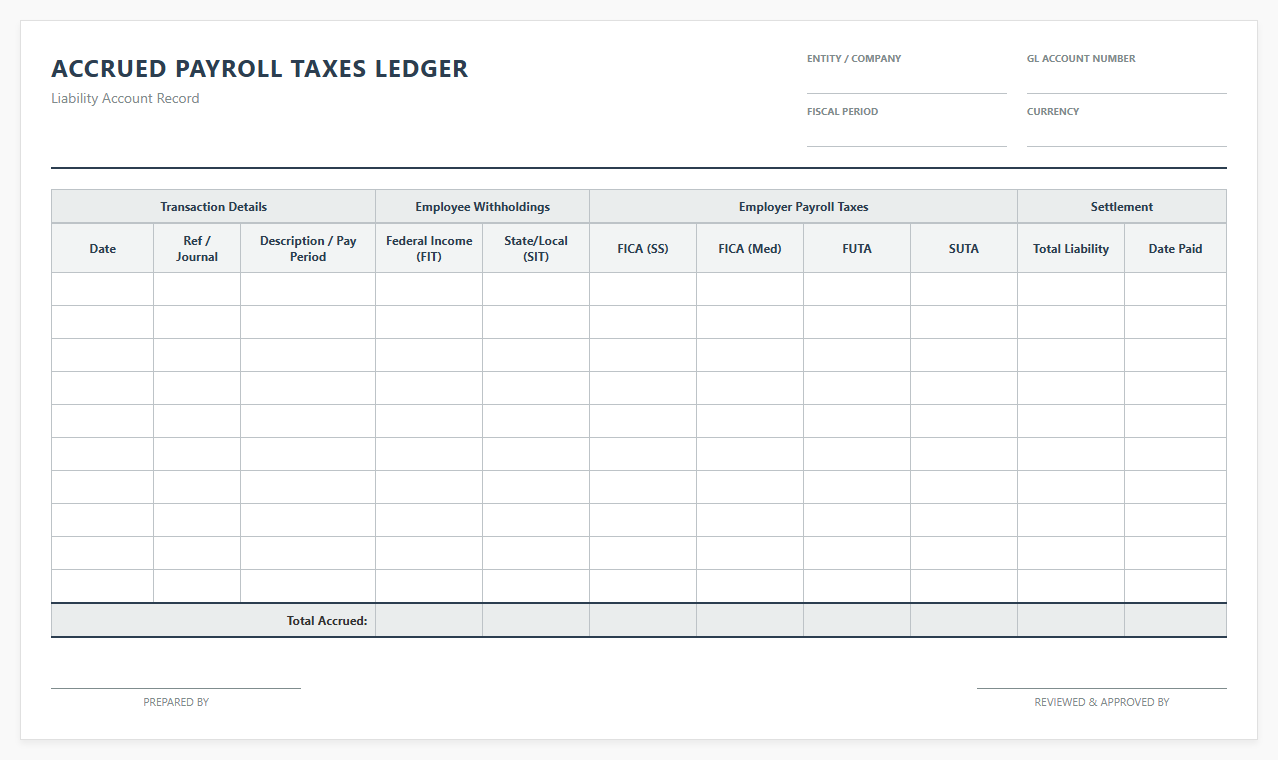Select the Total Liability column header

tap(1071, 248)
